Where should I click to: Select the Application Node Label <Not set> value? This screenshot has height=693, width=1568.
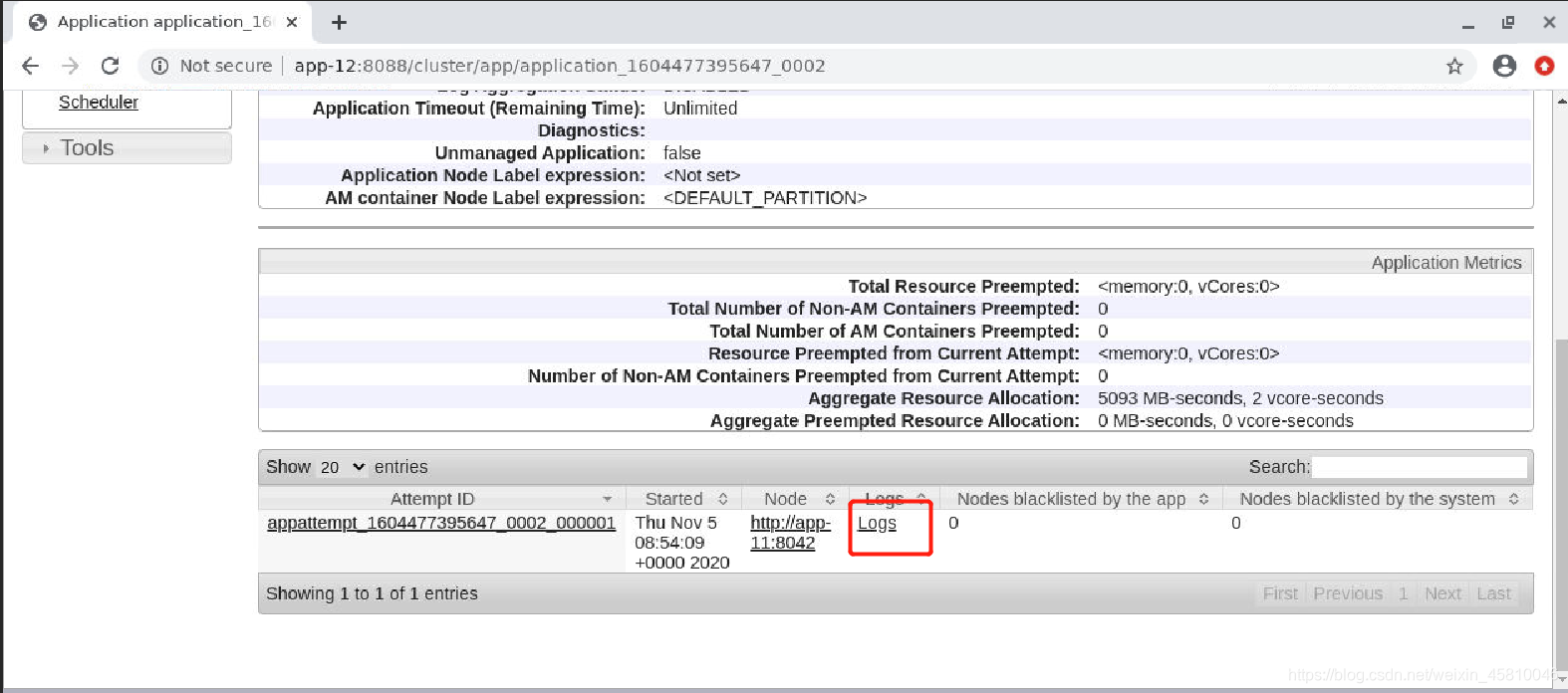[x=702, y=175]
